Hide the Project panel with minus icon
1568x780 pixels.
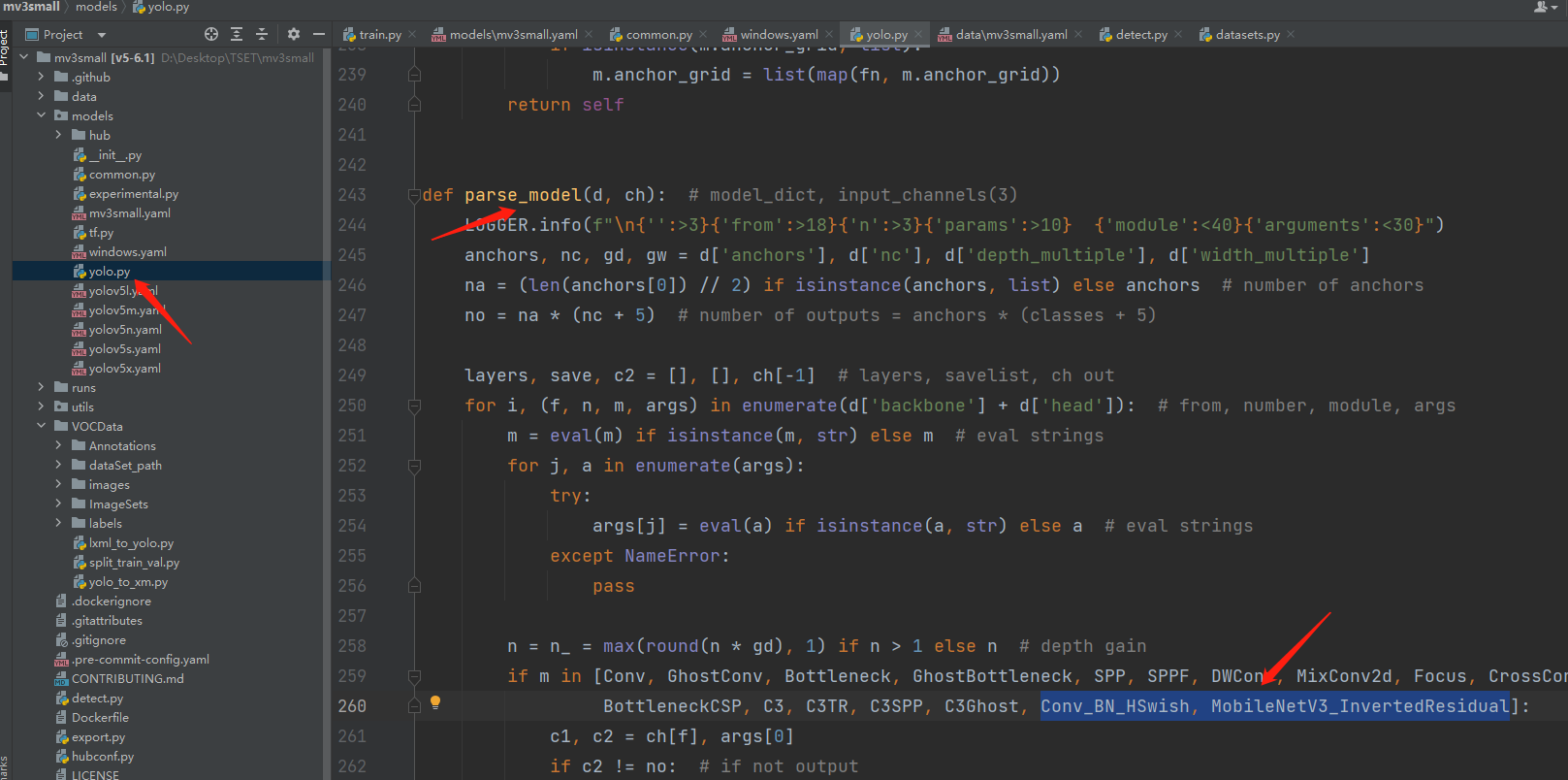pos(319,34)
